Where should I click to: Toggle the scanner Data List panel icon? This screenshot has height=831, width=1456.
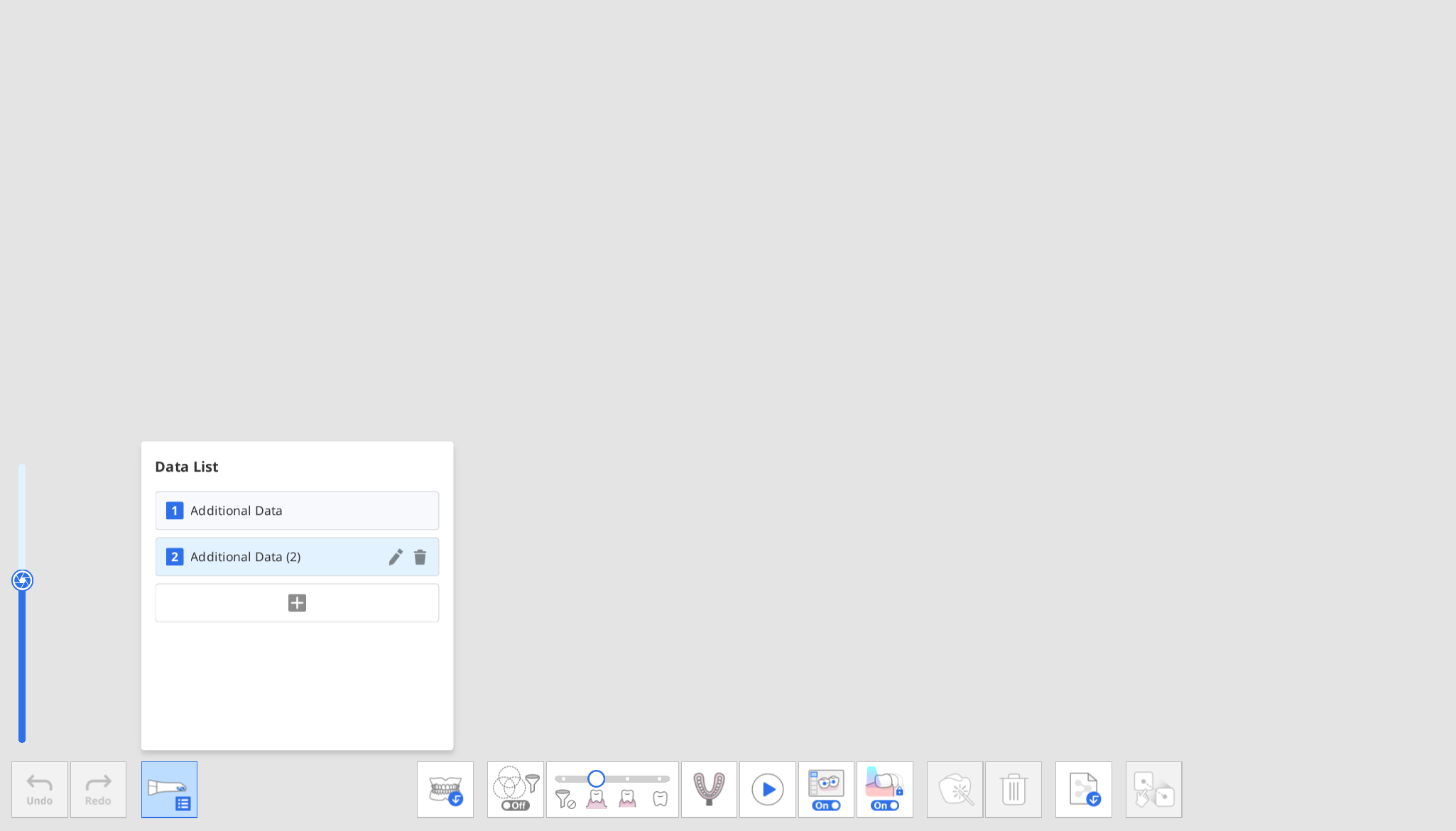click(x=169, y=790)
